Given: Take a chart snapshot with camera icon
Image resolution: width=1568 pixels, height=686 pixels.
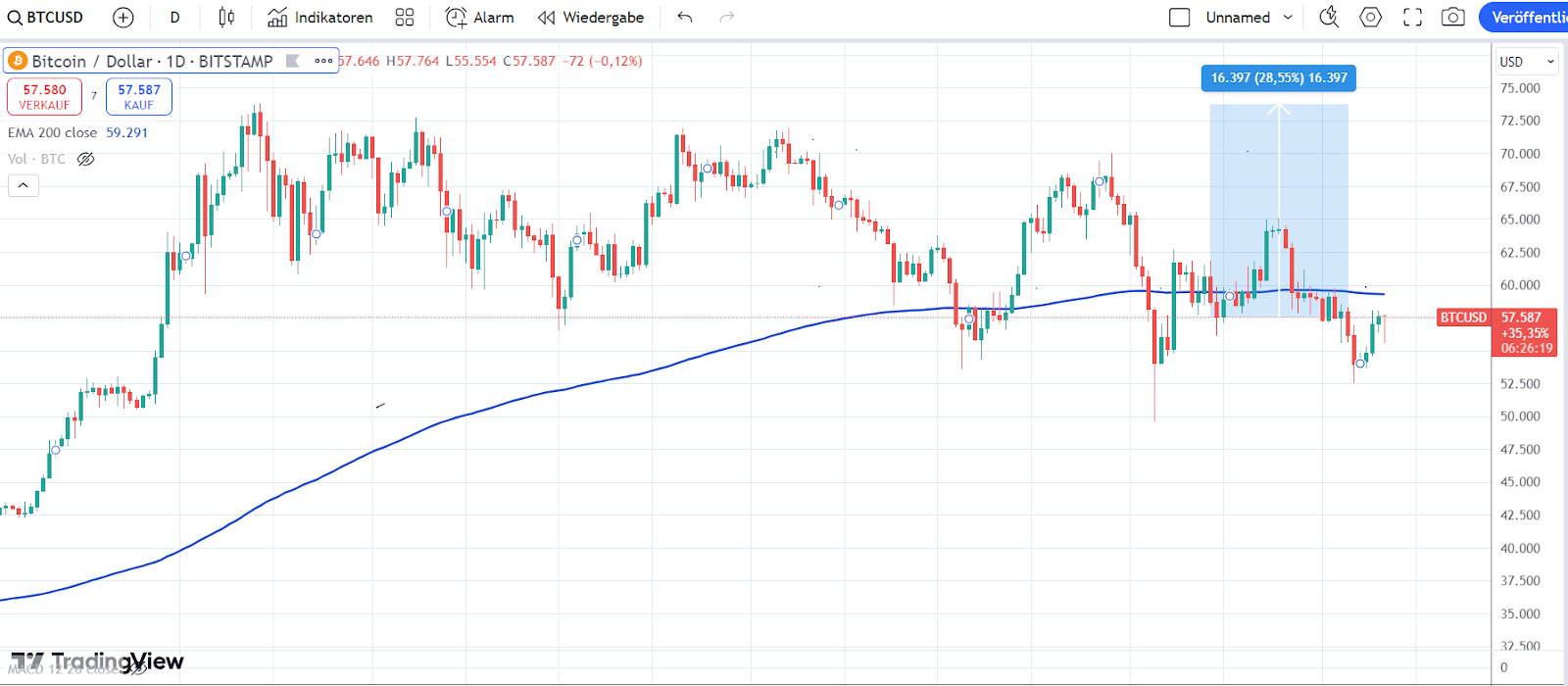Looking at the screenshot, I should (x=1453, y=18).
